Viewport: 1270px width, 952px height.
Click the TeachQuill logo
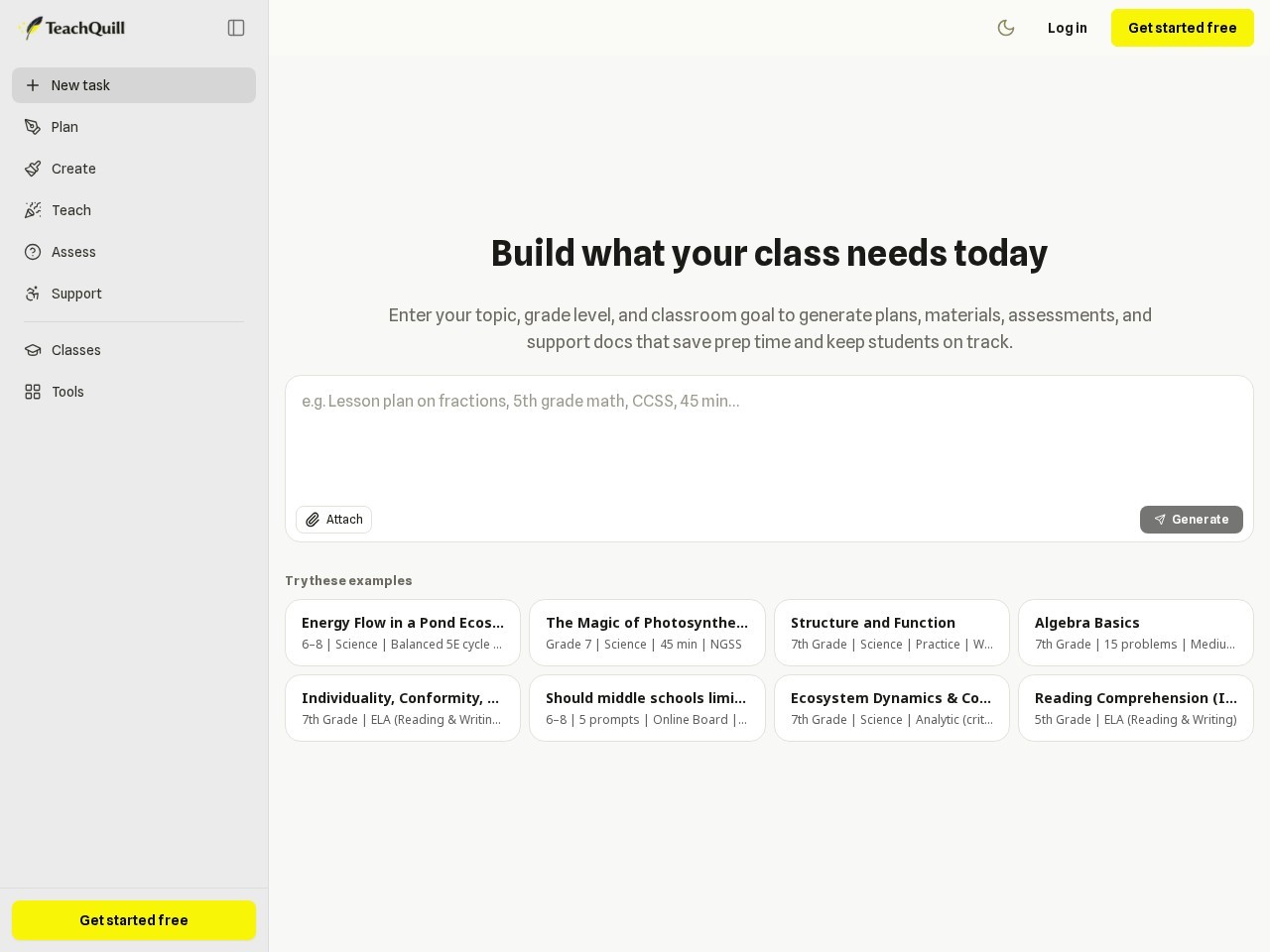[71, 28]
